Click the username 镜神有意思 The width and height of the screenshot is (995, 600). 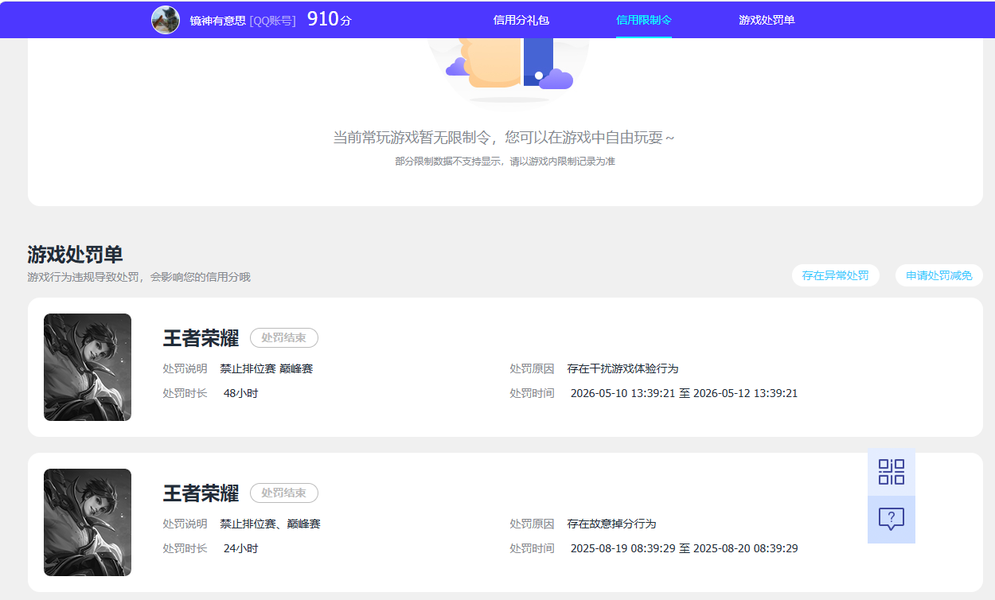[x=217, y=21]
